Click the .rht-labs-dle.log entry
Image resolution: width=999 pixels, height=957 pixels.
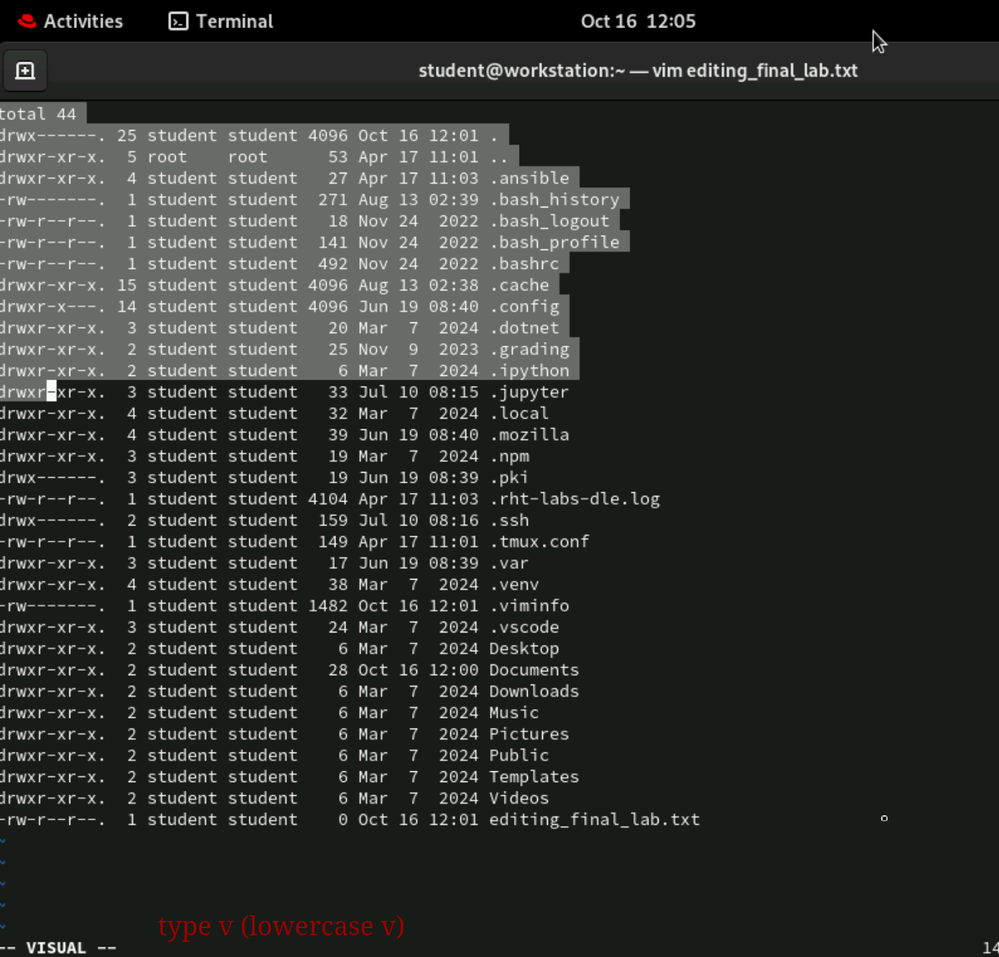pyautogui.click(x=574, y=499)
